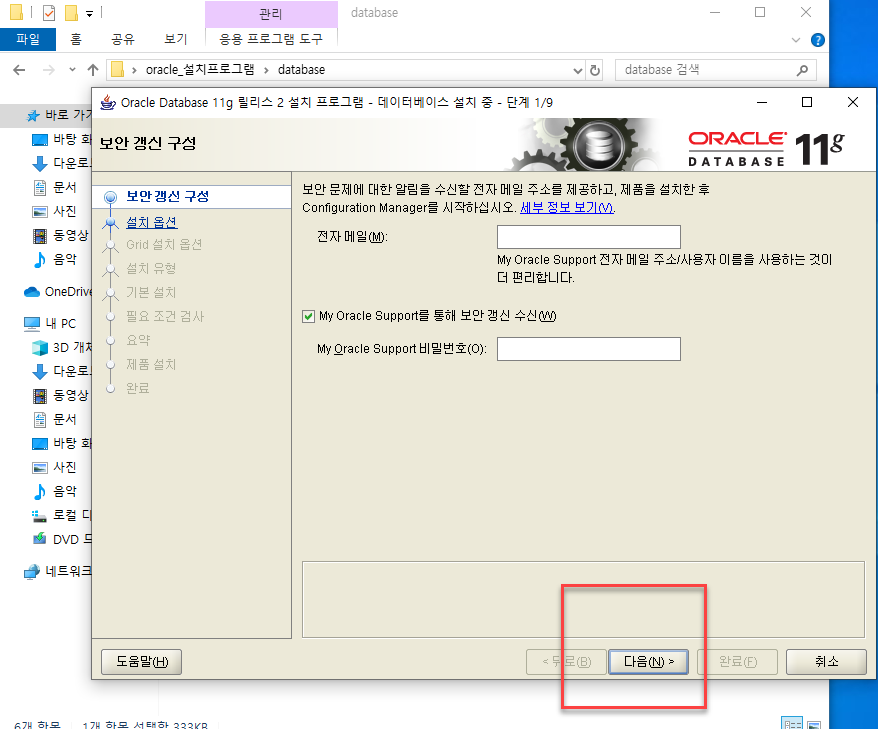
Task: Open Explorer help question mark icon
Action: pos(818,40)
